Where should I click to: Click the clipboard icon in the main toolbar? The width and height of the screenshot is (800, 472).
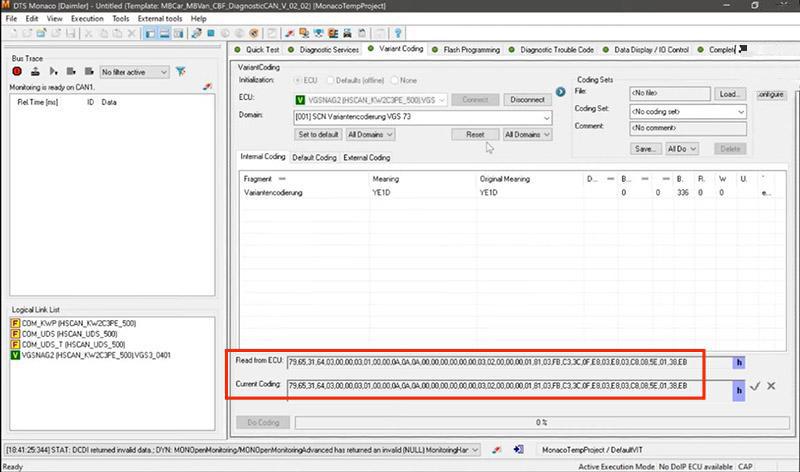click(x=362, y=33)
